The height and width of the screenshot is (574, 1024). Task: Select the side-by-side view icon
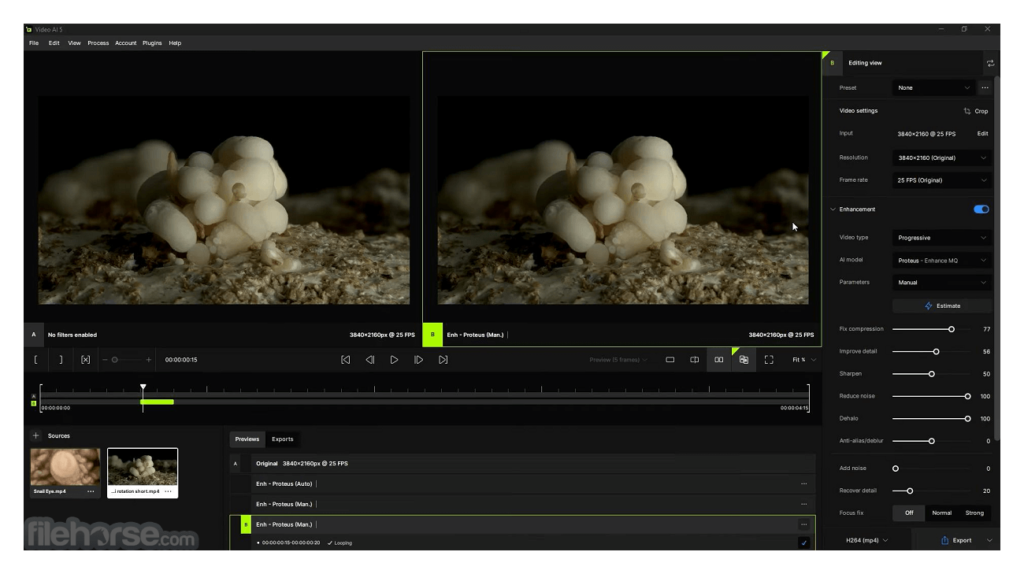click(x=718, y=360)
